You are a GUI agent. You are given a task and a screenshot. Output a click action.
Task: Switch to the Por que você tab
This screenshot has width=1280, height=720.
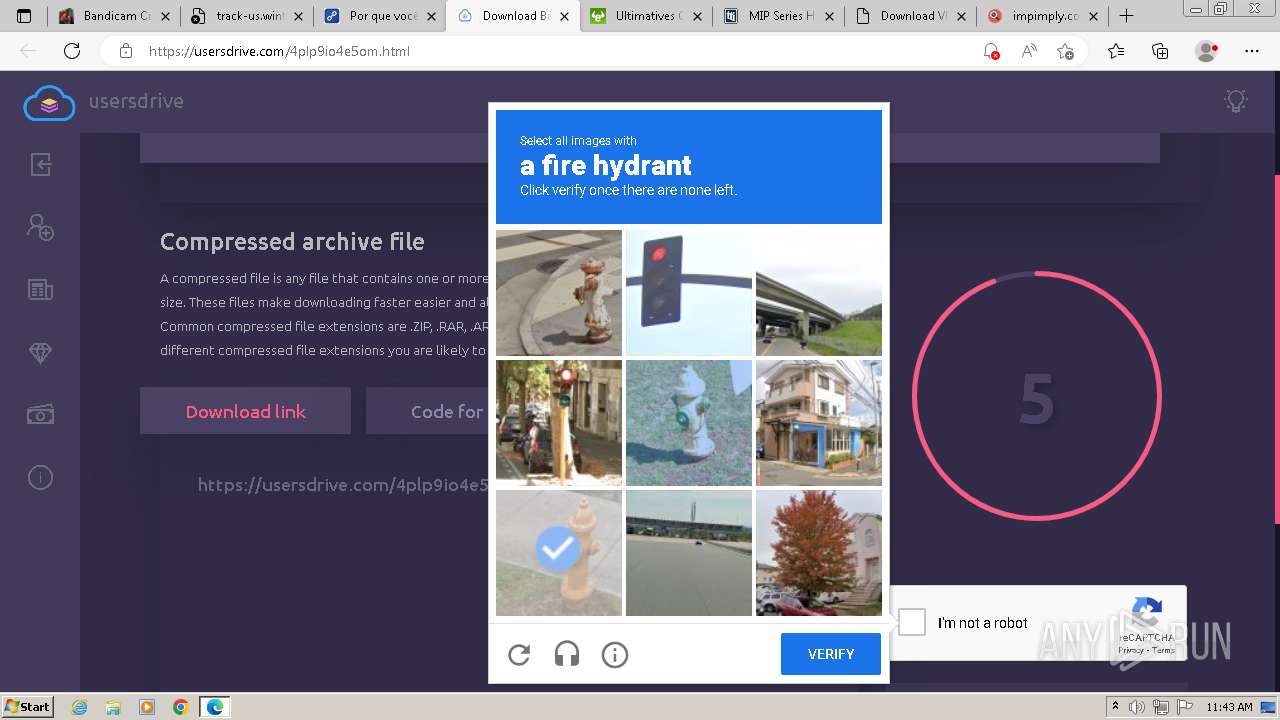378,16
